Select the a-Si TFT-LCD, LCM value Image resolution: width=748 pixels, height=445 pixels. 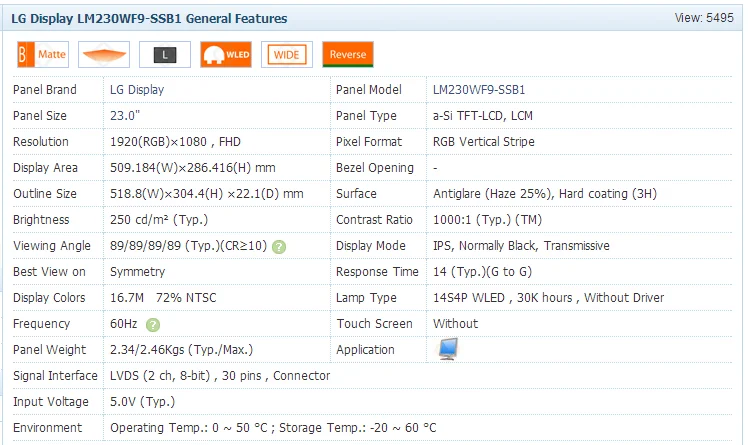point(483,116)
